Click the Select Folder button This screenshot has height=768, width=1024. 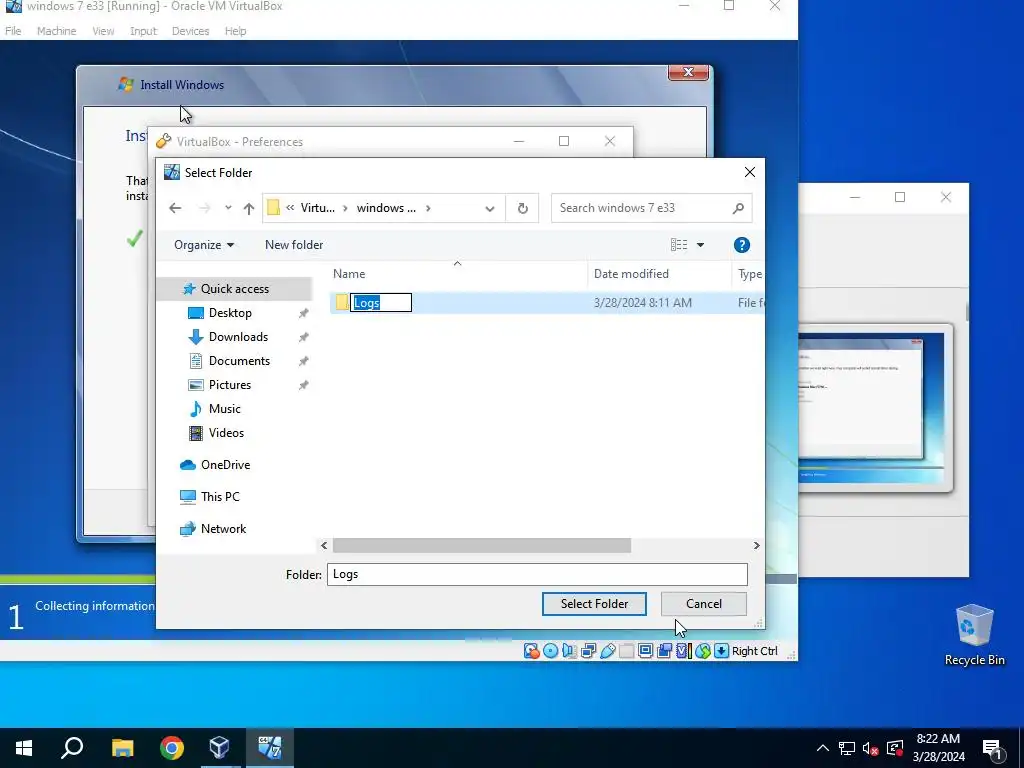click(x=594, y=604)
